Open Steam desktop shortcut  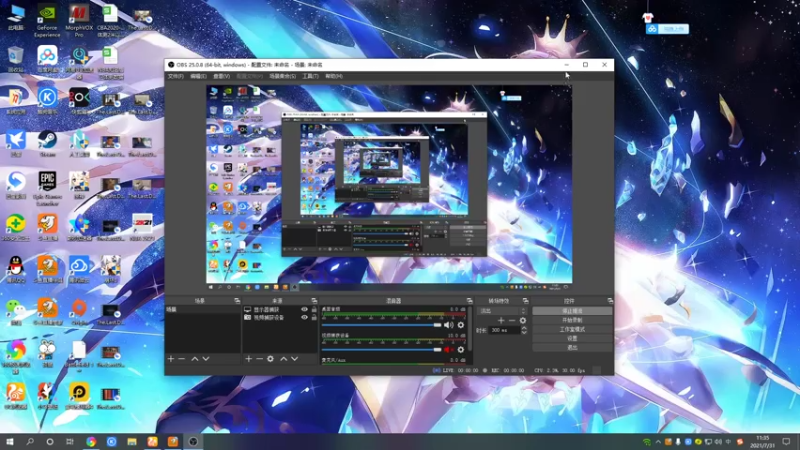click(47, 143)
